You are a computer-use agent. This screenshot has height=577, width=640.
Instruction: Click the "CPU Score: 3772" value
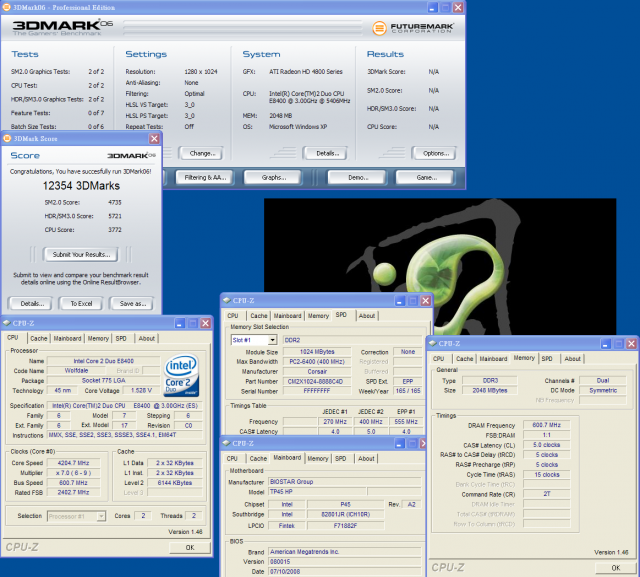115,230
